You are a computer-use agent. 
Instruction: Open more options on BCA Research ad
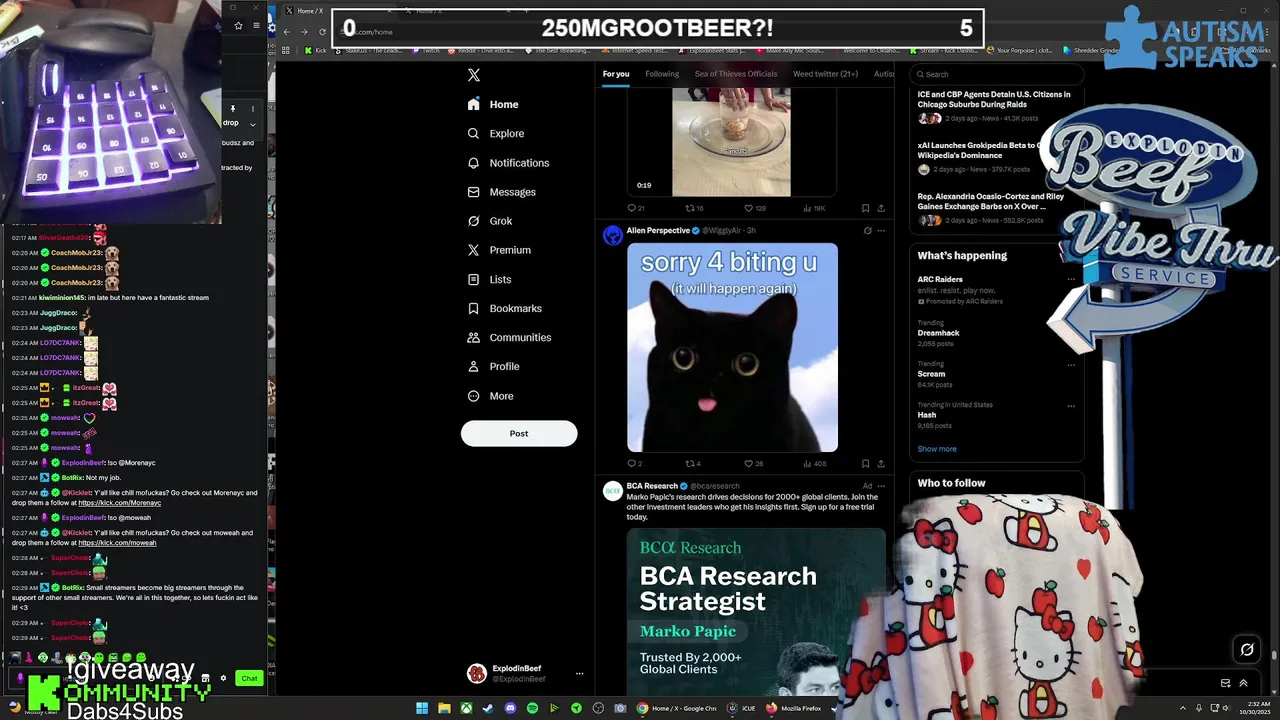pyautogui.click(x=881, y=486)
